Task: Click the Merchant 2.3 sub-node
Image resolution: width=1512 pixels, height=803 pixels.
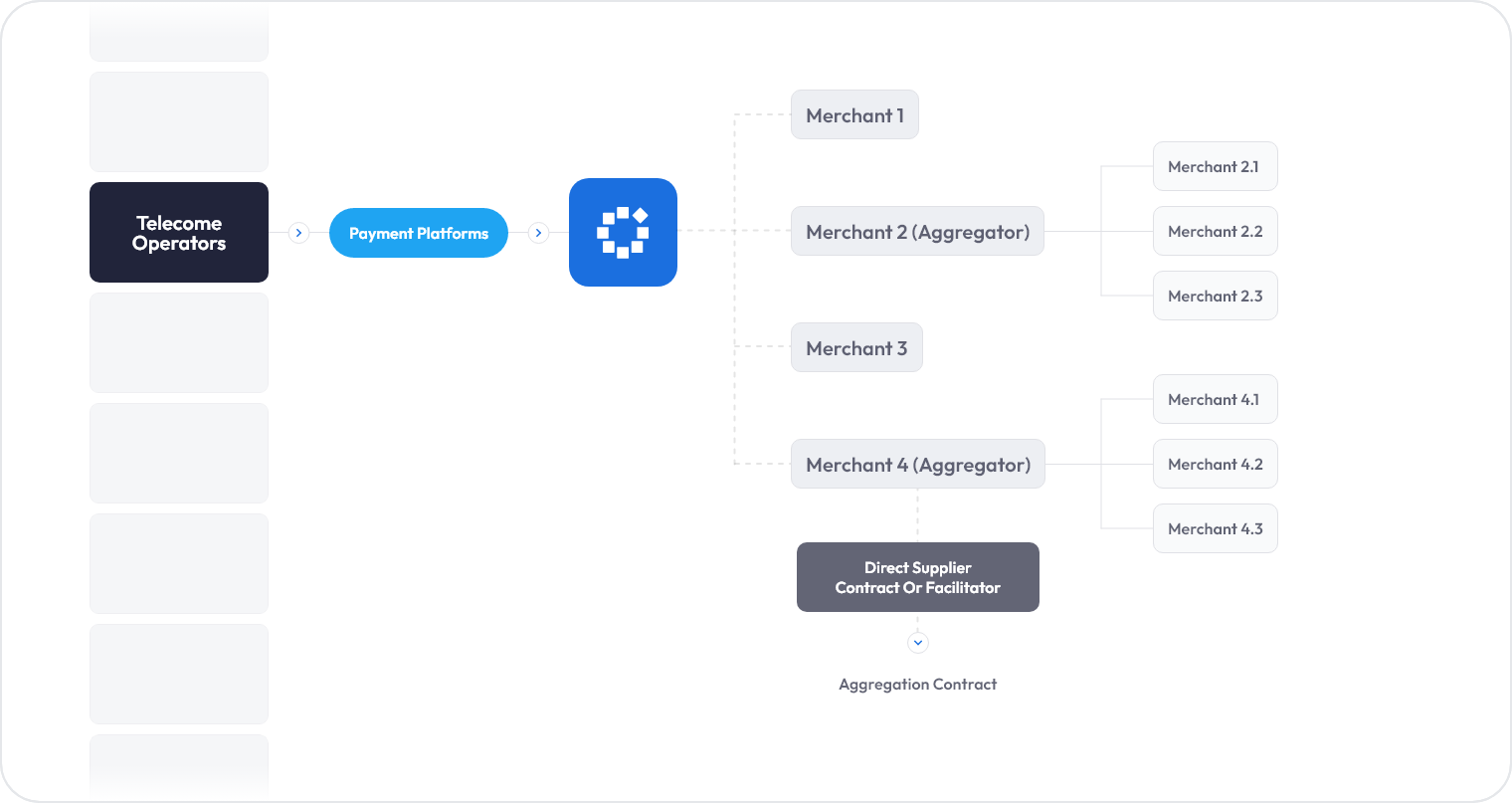Action: click(x=1215, y=297)
